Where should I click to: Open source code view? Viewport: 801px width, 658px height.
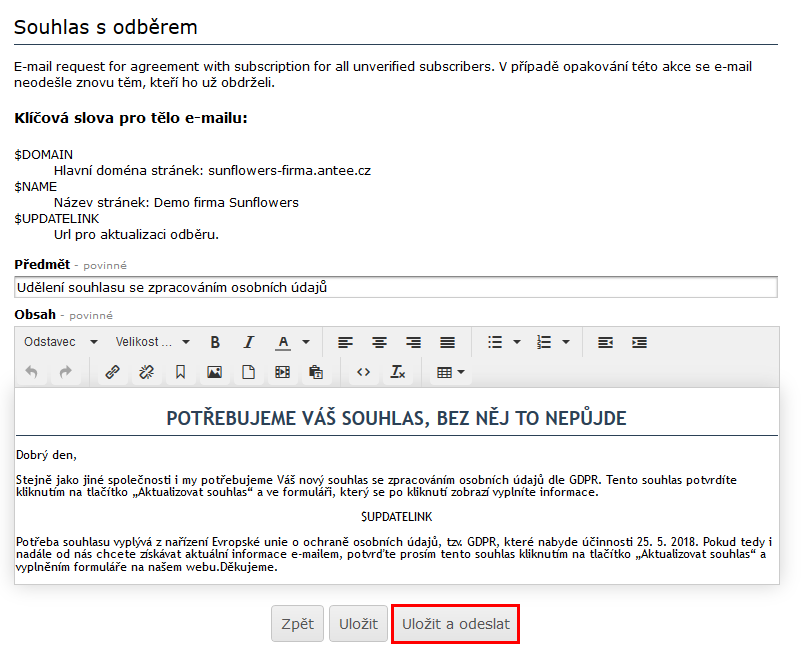pyautogui.click(x=363, y=372)
